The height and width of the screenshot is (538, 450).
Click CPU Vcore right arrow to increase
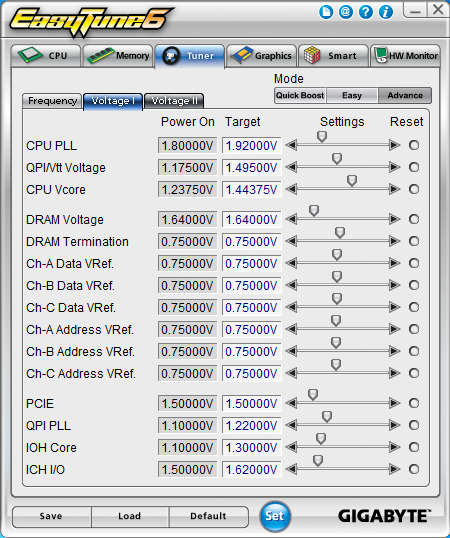click(x=395, y=189)
